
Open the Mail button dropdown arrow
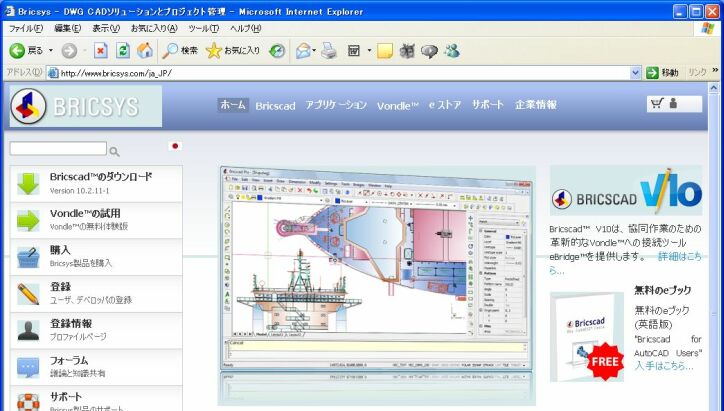[314, 50]
